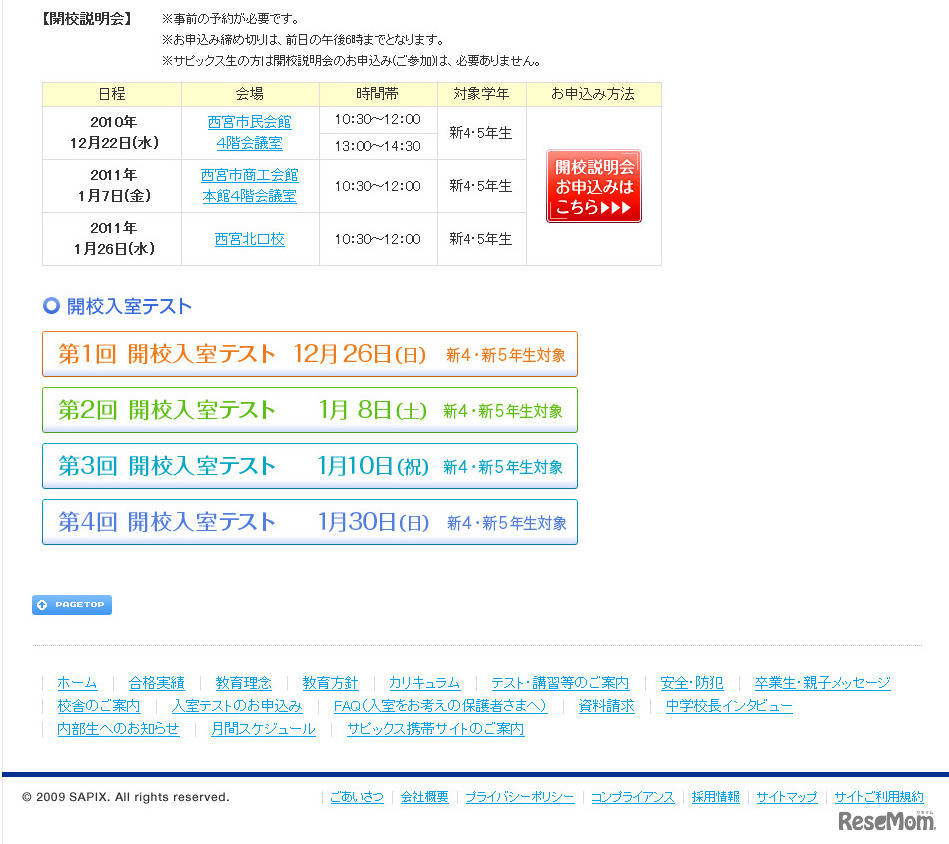Screen dimensions: 949x844
Task: Select the 第2回 開校入室テスト 1月8日 banner
Action: click(310, 410)
